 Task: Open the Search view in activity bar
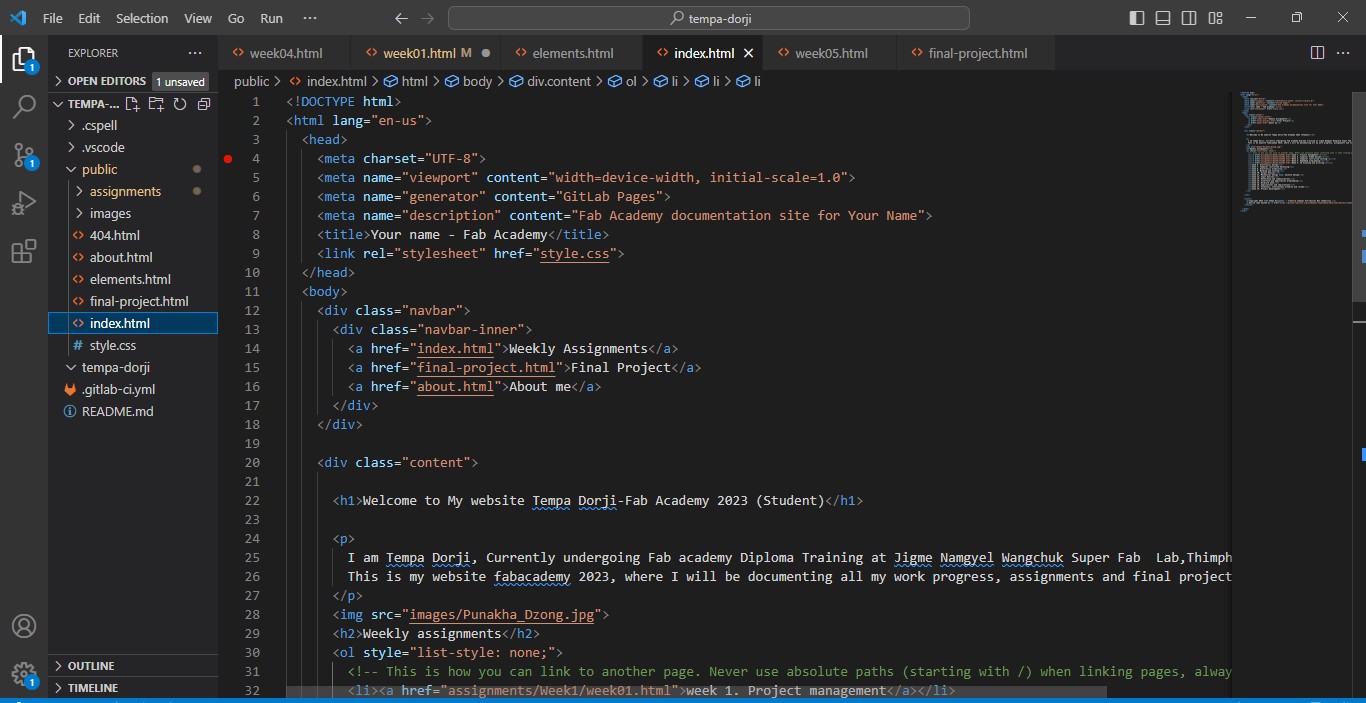click(24, 107)
